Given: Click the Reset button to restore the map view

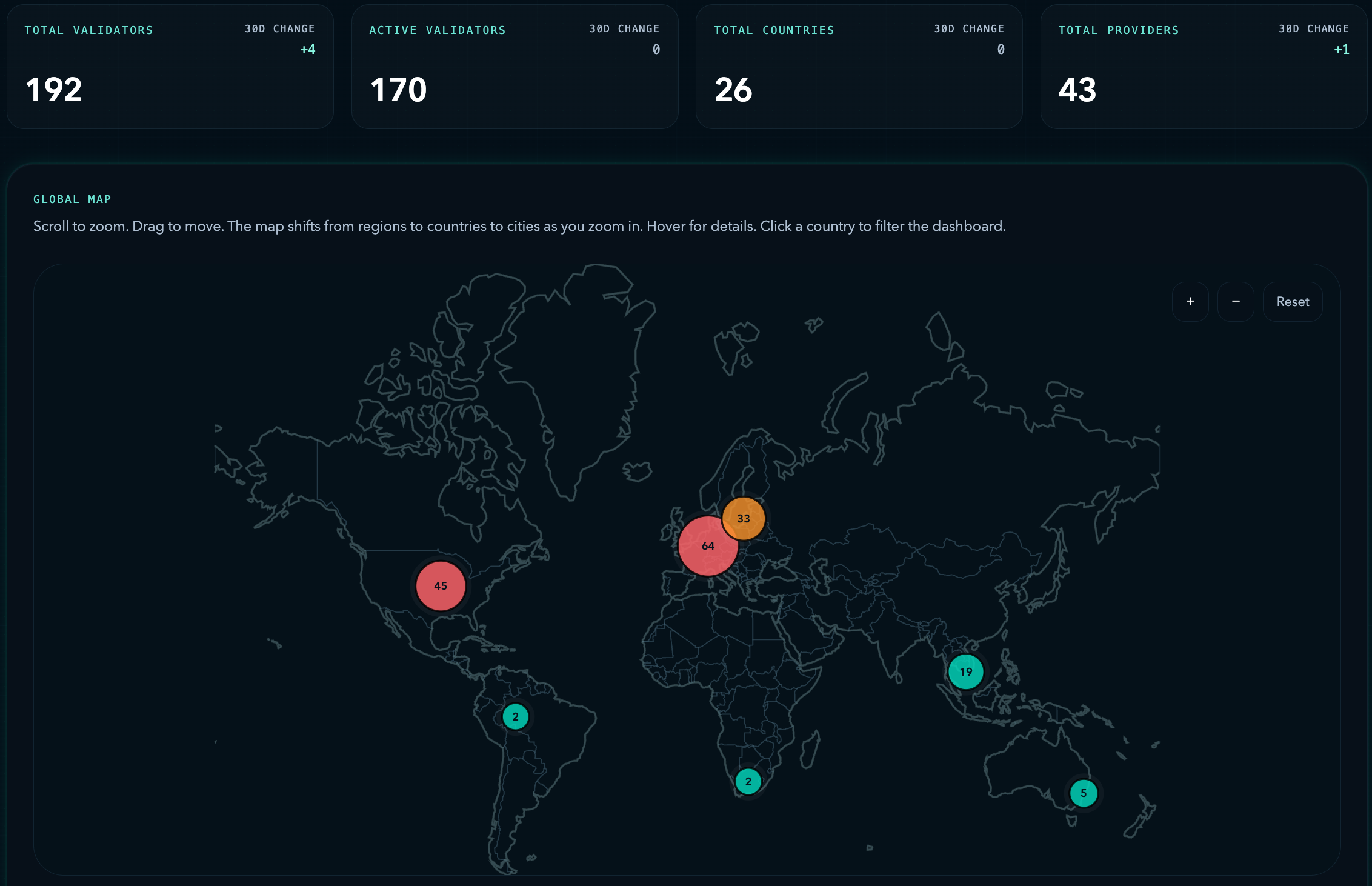Looking at the screenshot, I should pos(1292,301).
